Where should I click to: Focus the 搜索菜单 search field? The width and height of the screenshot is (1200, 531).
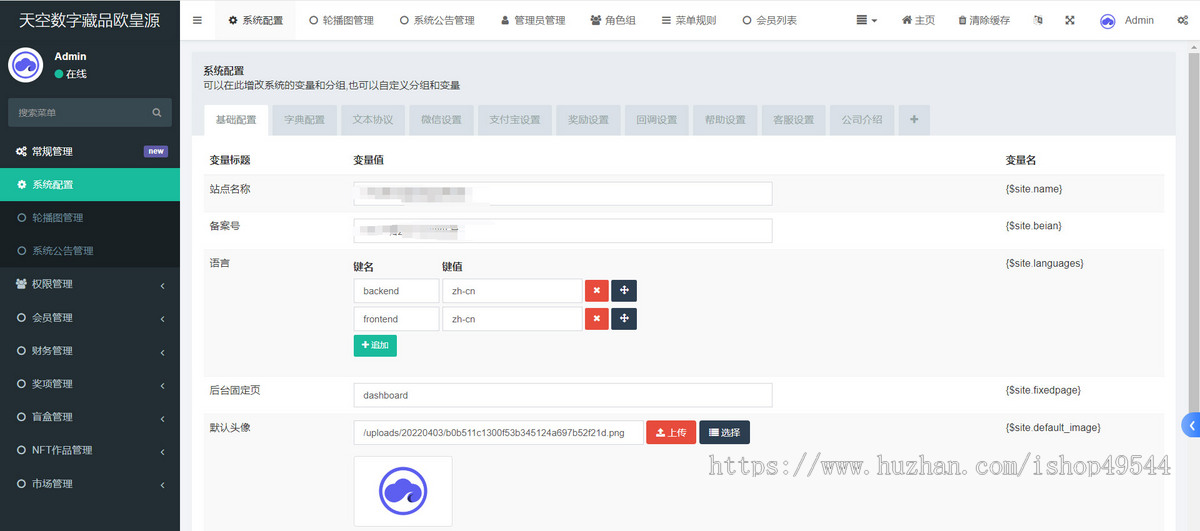80,113
